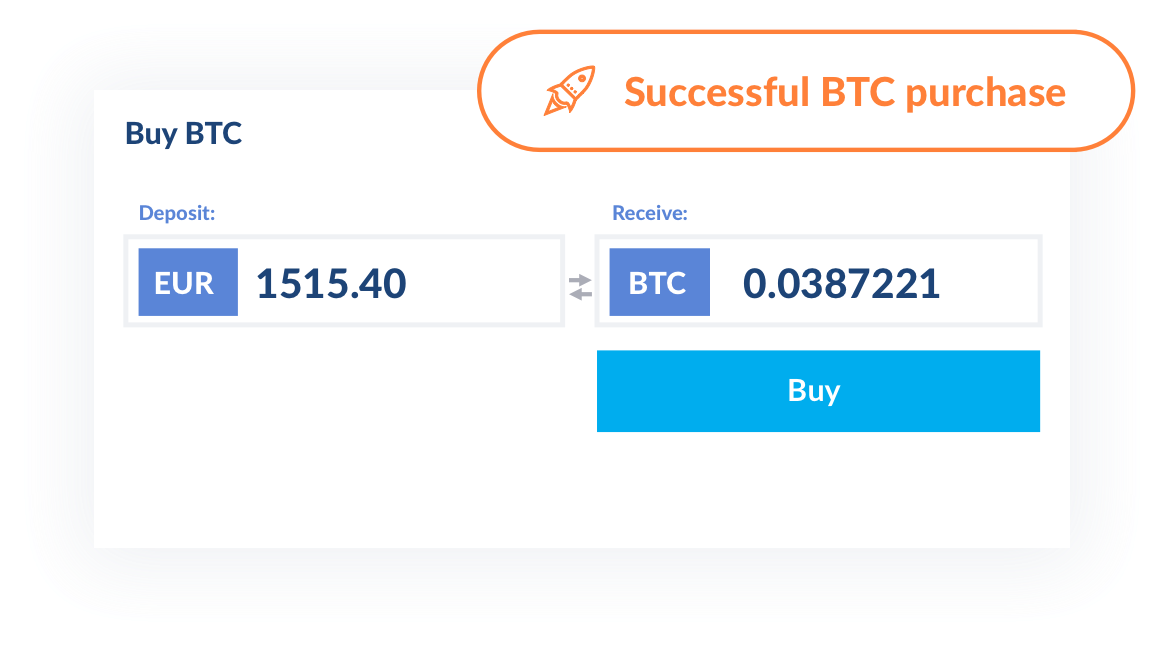Click the Buy button
This screenshot has height=645, width=1163.
817,391
